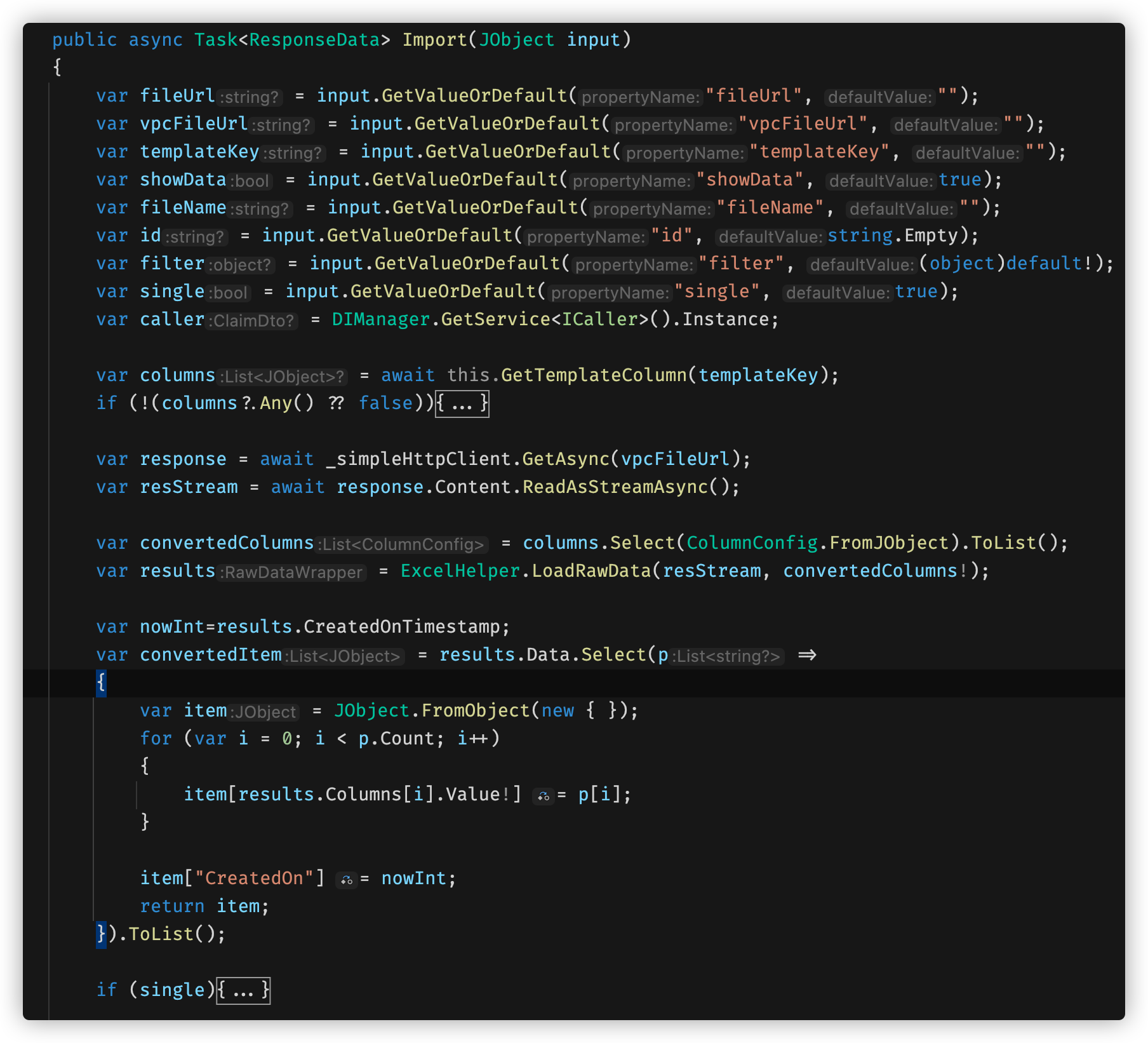
Task: Click the :RawDataWrapper inlay type hint
Action: pos(293,572)
